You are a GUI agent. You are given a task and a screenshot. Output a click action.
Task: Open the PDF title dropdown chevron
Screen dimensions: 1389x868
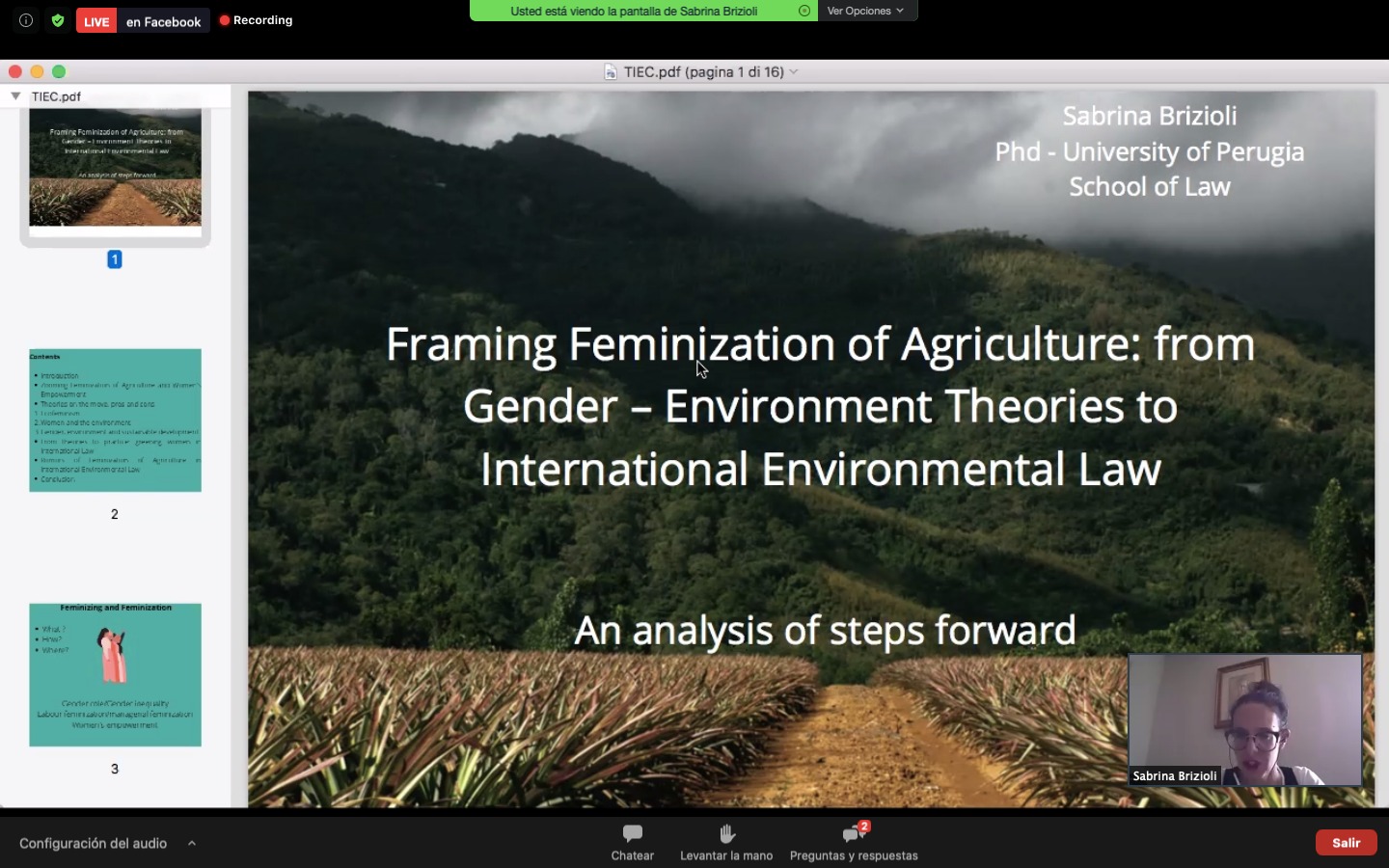(794, 72)
